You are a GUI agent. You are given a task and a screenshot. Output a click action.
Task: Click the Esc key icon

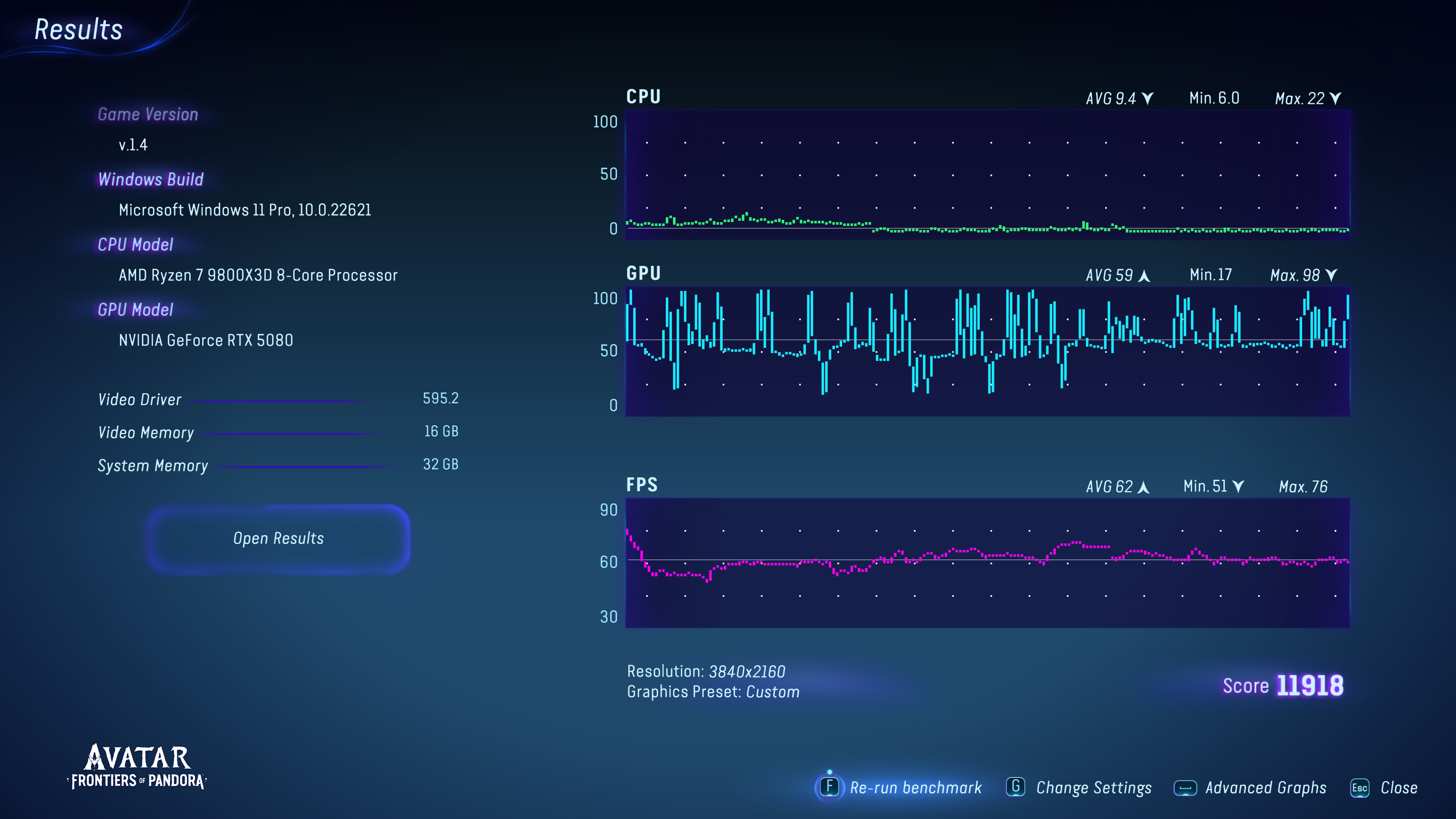(1359, 788)
